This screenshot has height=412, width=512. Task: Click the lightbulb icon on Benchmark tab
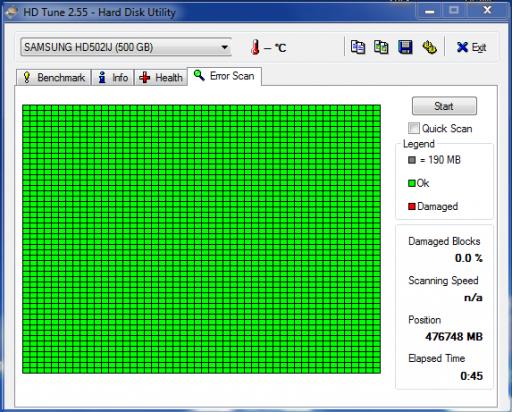point(27,77)
